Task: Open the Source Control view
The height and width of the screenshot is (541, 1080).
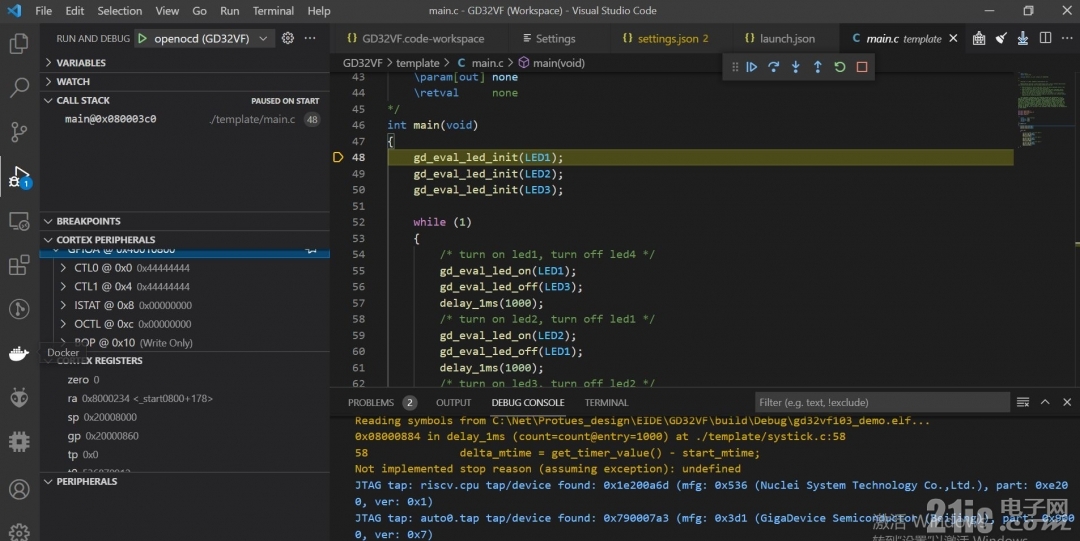Action: point(19,132)
